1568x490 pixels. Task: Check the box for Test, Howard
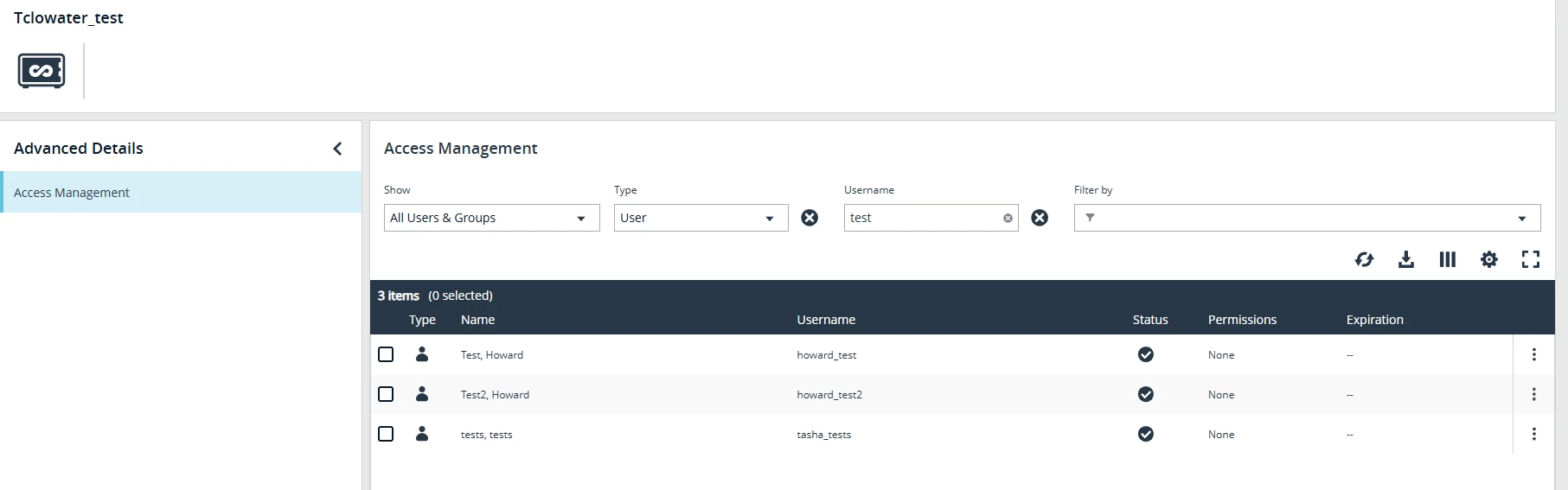(386, 354)
